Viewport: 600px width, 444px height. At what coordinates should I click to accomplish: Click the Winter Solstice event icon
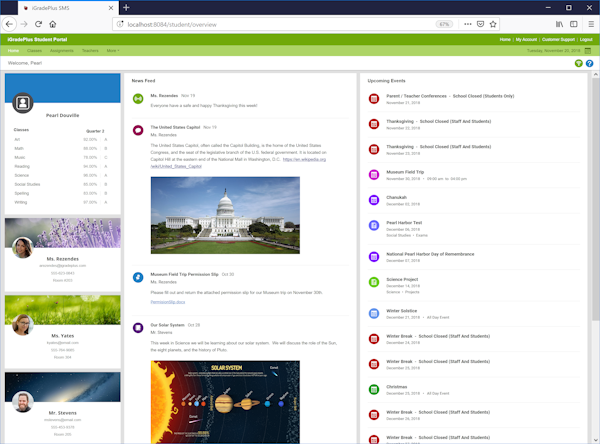374,313
